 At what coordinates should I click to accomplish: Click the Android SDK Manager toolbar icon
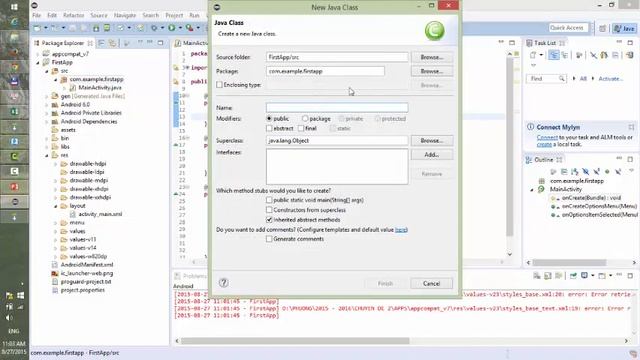(x=96, y=28)
